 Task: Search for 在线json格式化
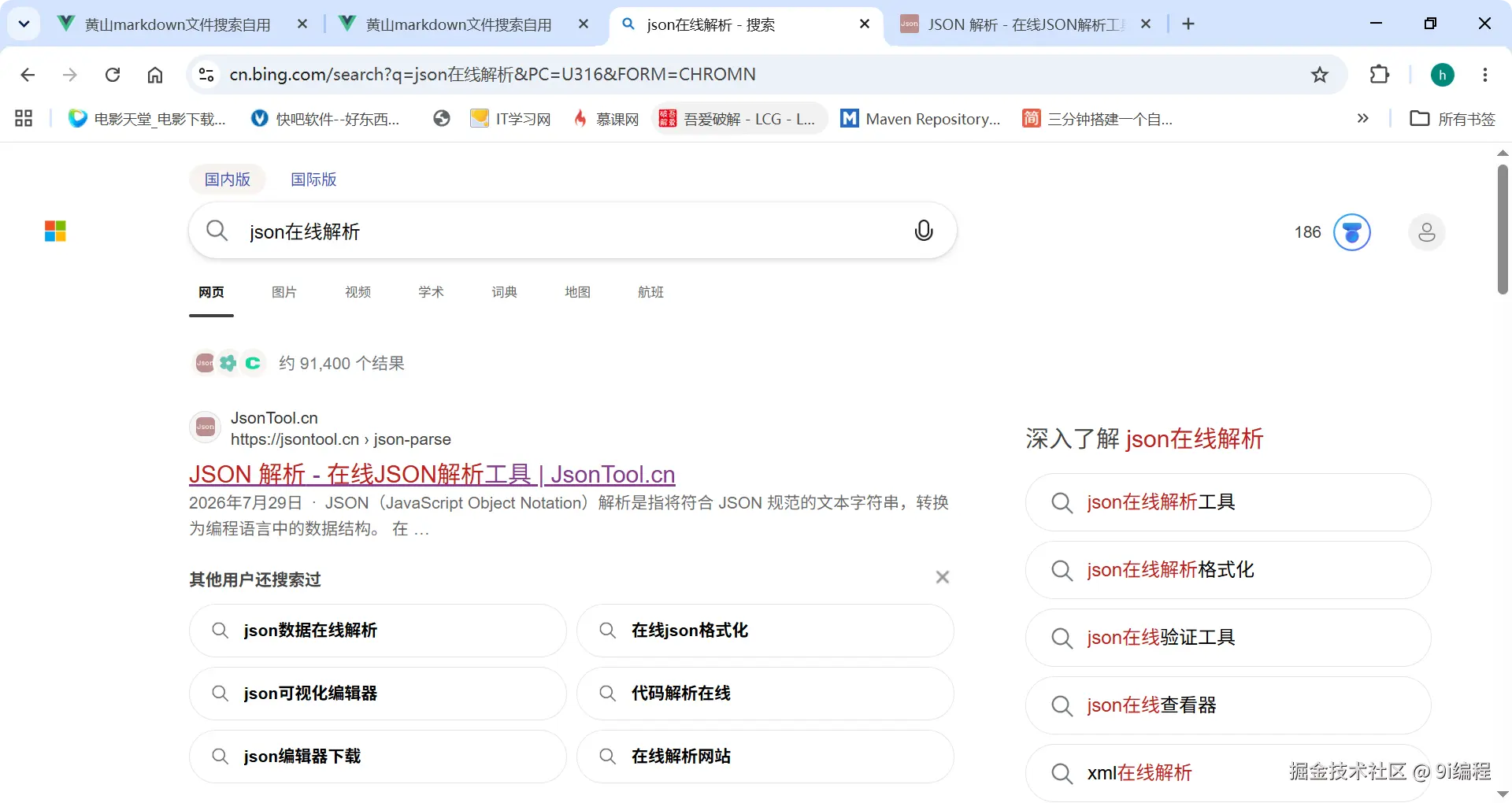(x=765, y=631)
